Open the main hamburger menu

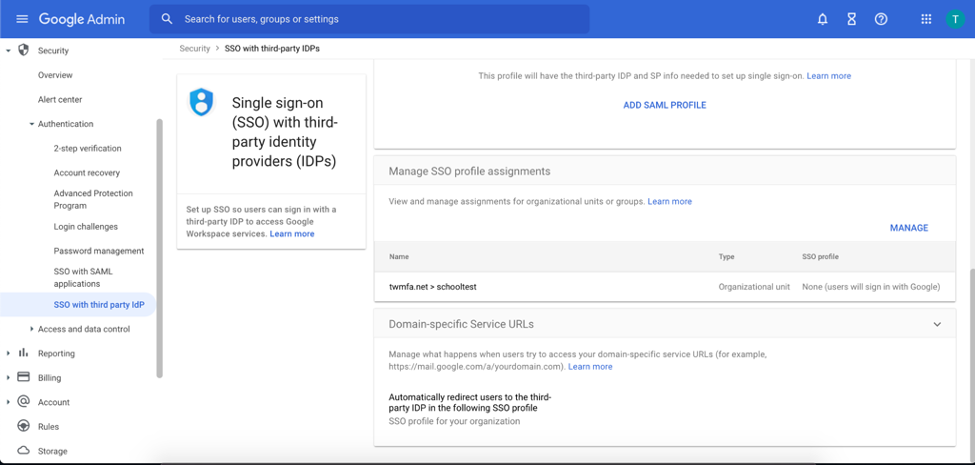pyautogui.click(x=22, y=19)
